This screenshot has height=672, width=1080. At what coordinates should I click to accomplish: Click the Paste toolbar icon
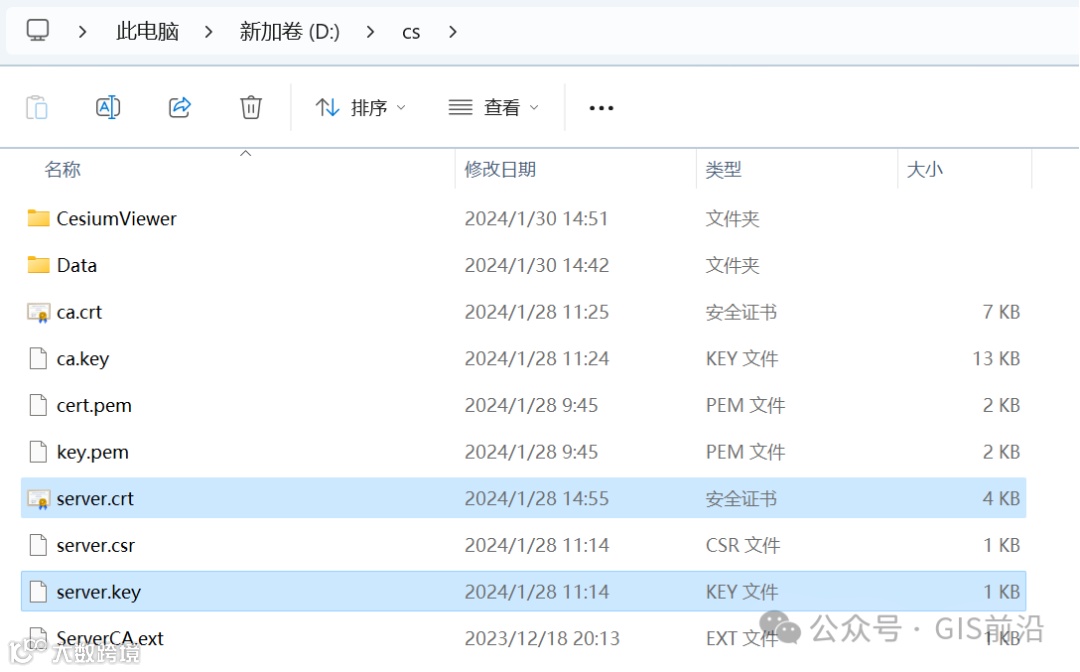click(37, 107)
